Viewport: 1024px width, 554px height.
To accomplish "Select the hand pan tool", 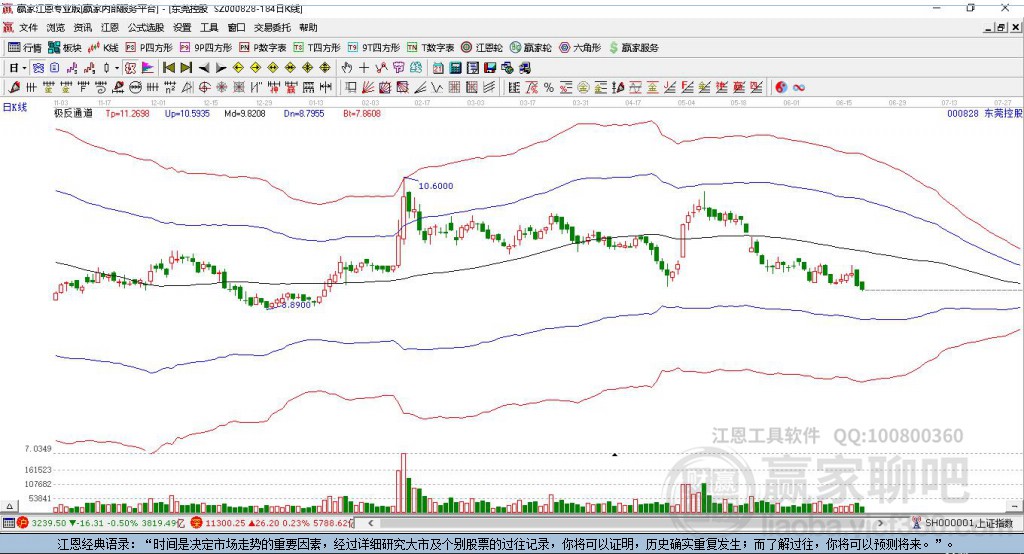I will click(x=347, y=67).
